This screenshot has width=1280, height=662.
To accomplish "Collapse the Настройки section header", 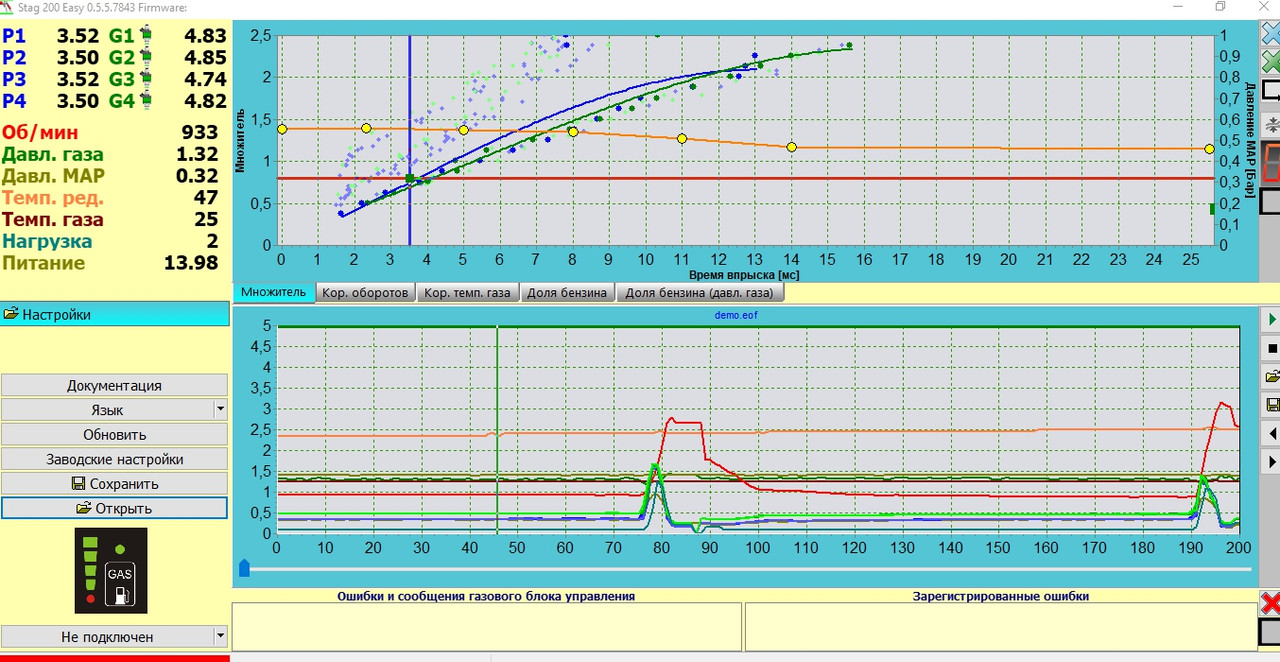I will [115, 314].
